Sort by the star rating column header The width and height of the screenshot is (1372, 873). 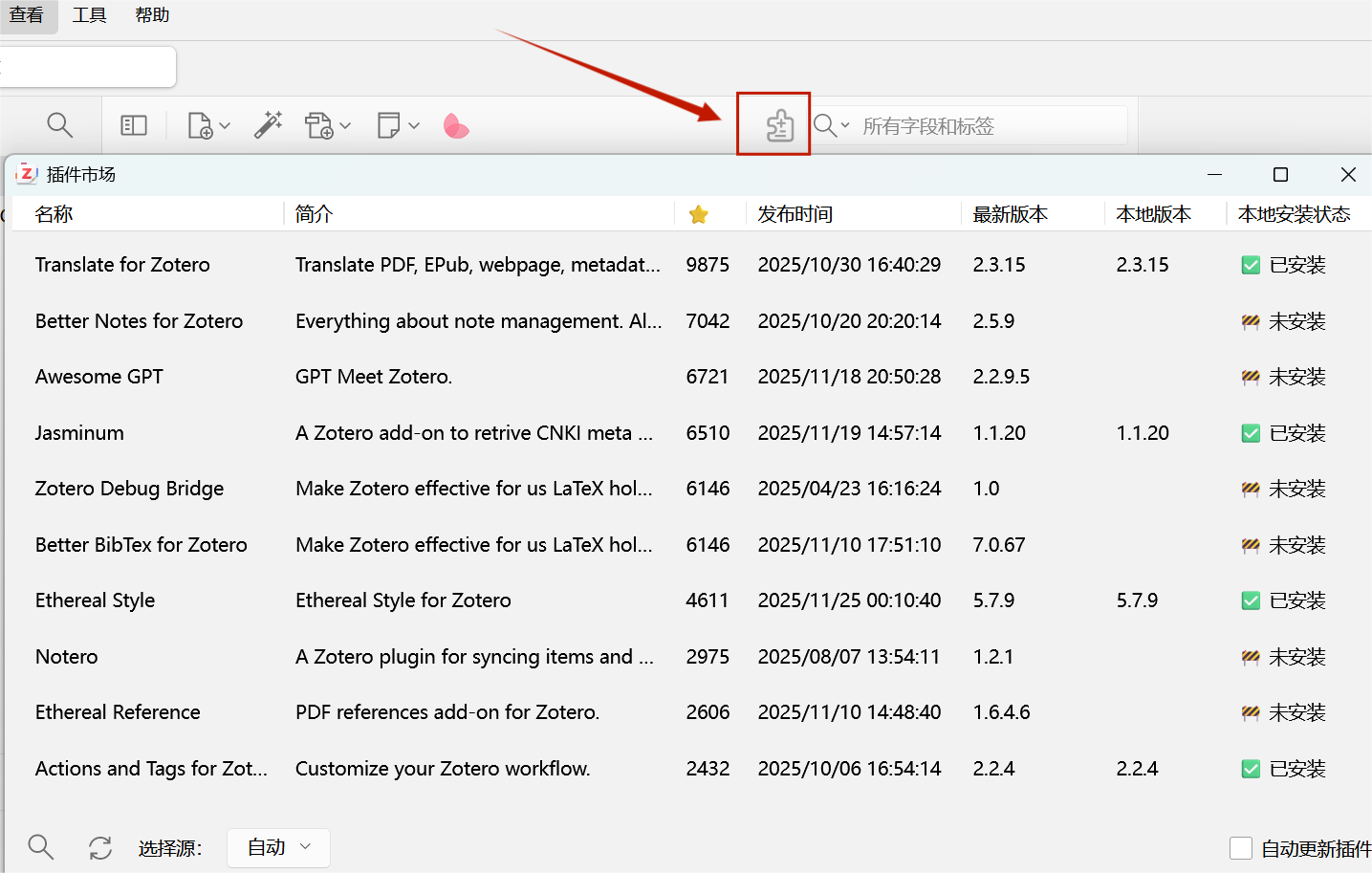tap(699, 214)
